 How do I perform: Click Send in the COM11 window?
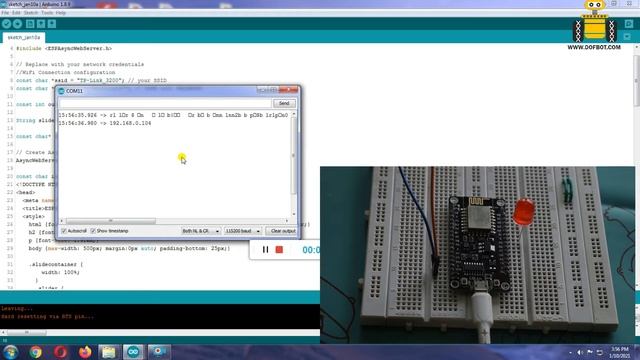click(284, 103)
